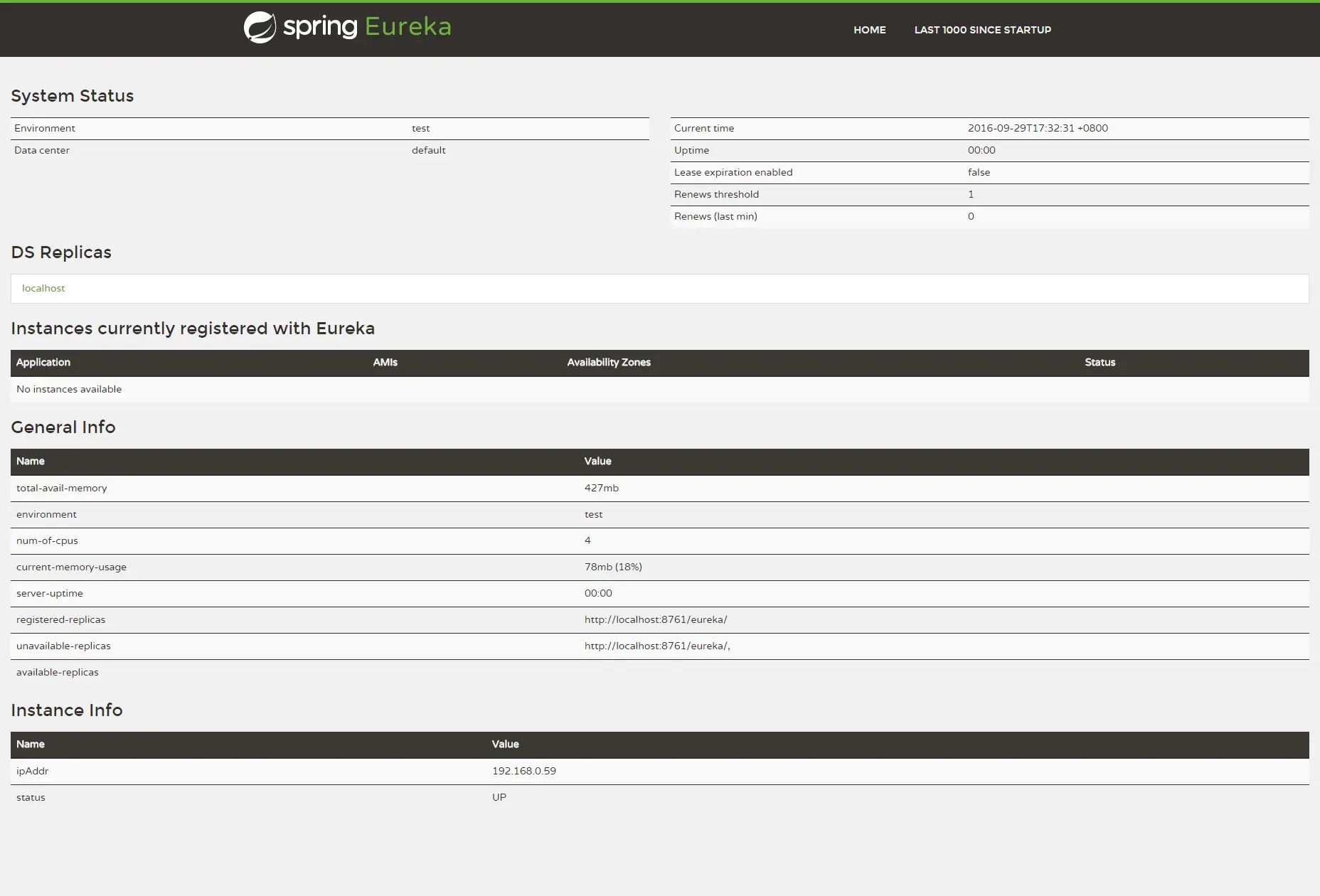The image size is (1320, 896).
Task: Click the Application column header
Action: point(43,362)
